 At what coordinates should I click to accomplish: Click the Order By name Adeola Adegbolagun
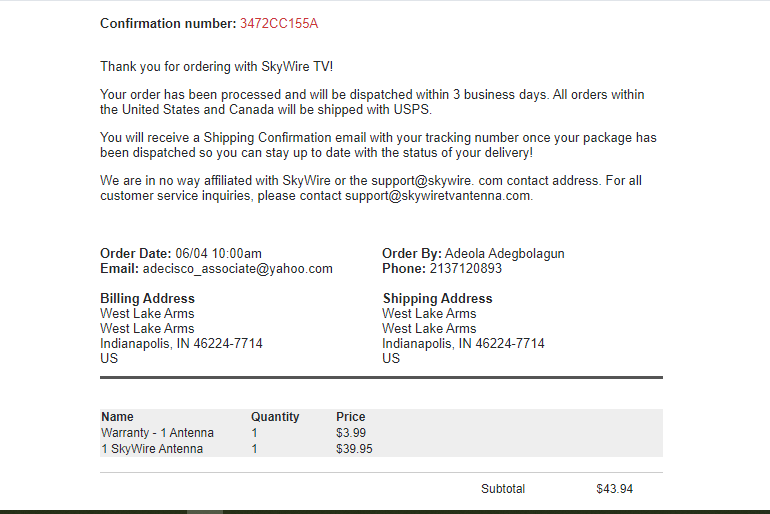pyautogui.click(x=504, y=254)
